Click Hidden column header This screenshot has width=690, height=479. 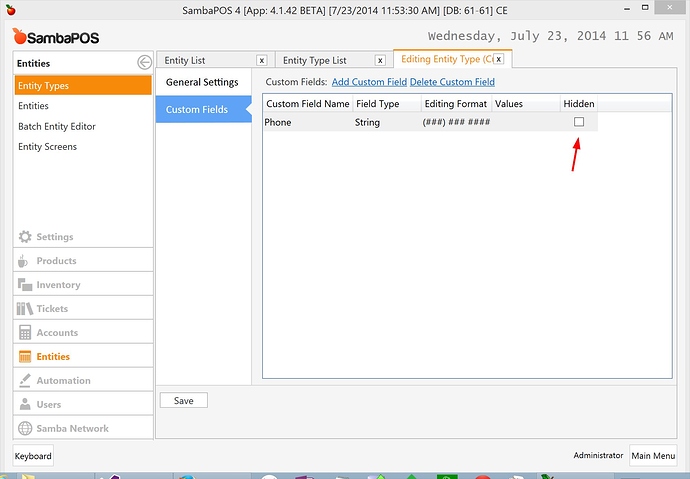pos(579,104)
